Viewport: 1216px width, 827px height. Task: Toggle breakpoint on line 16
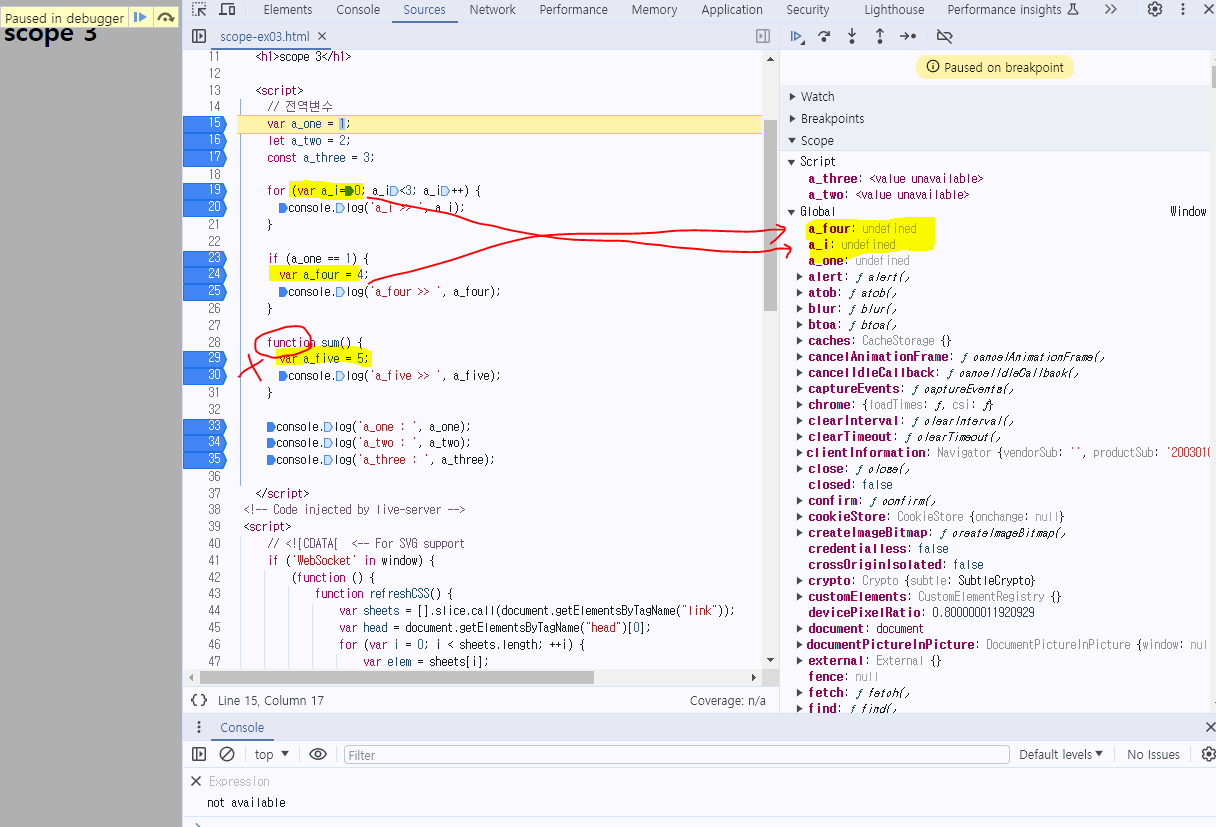pyautogui.click(x=206, y=141)
